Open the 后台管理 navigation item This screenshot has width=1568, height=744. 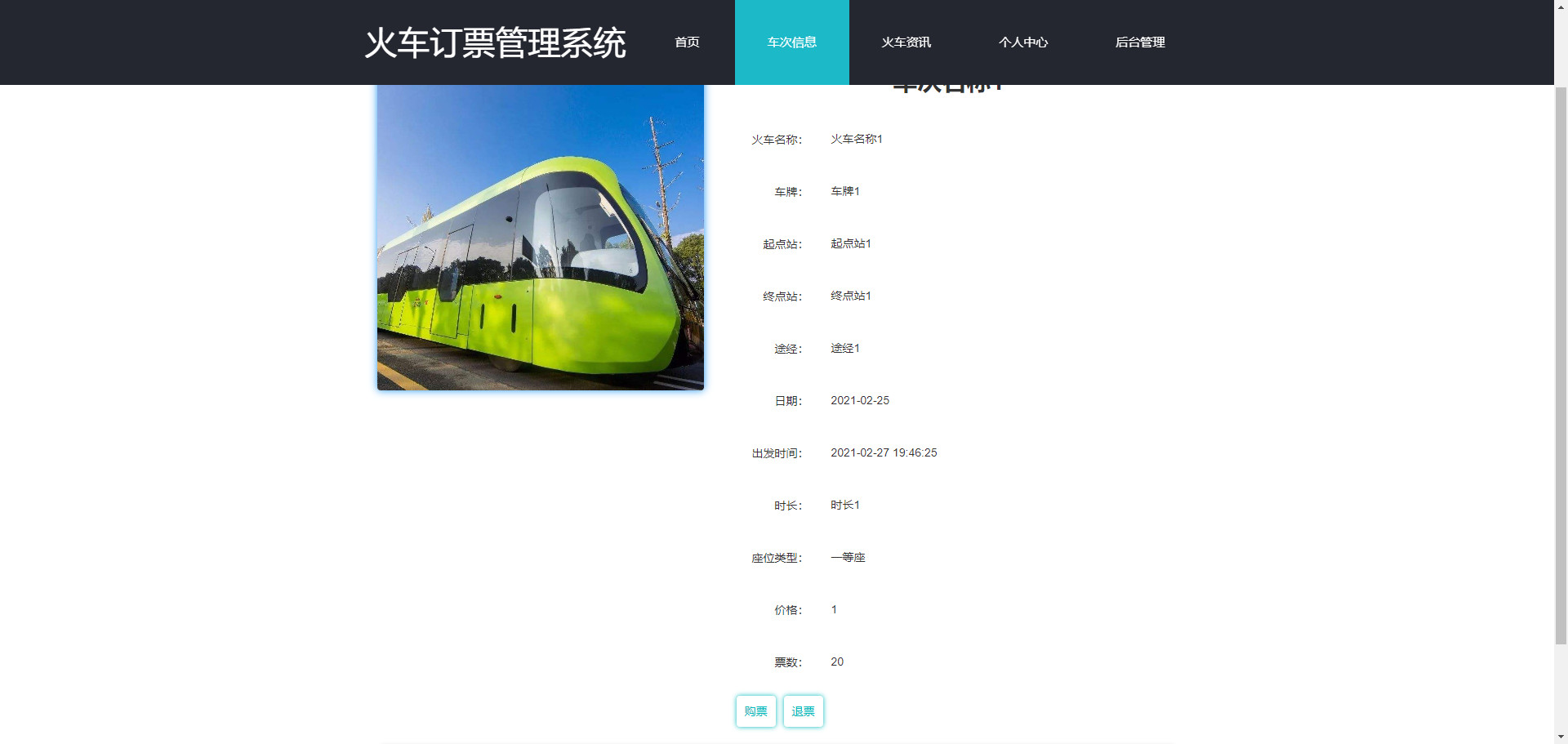click(x=1140, y=42)
